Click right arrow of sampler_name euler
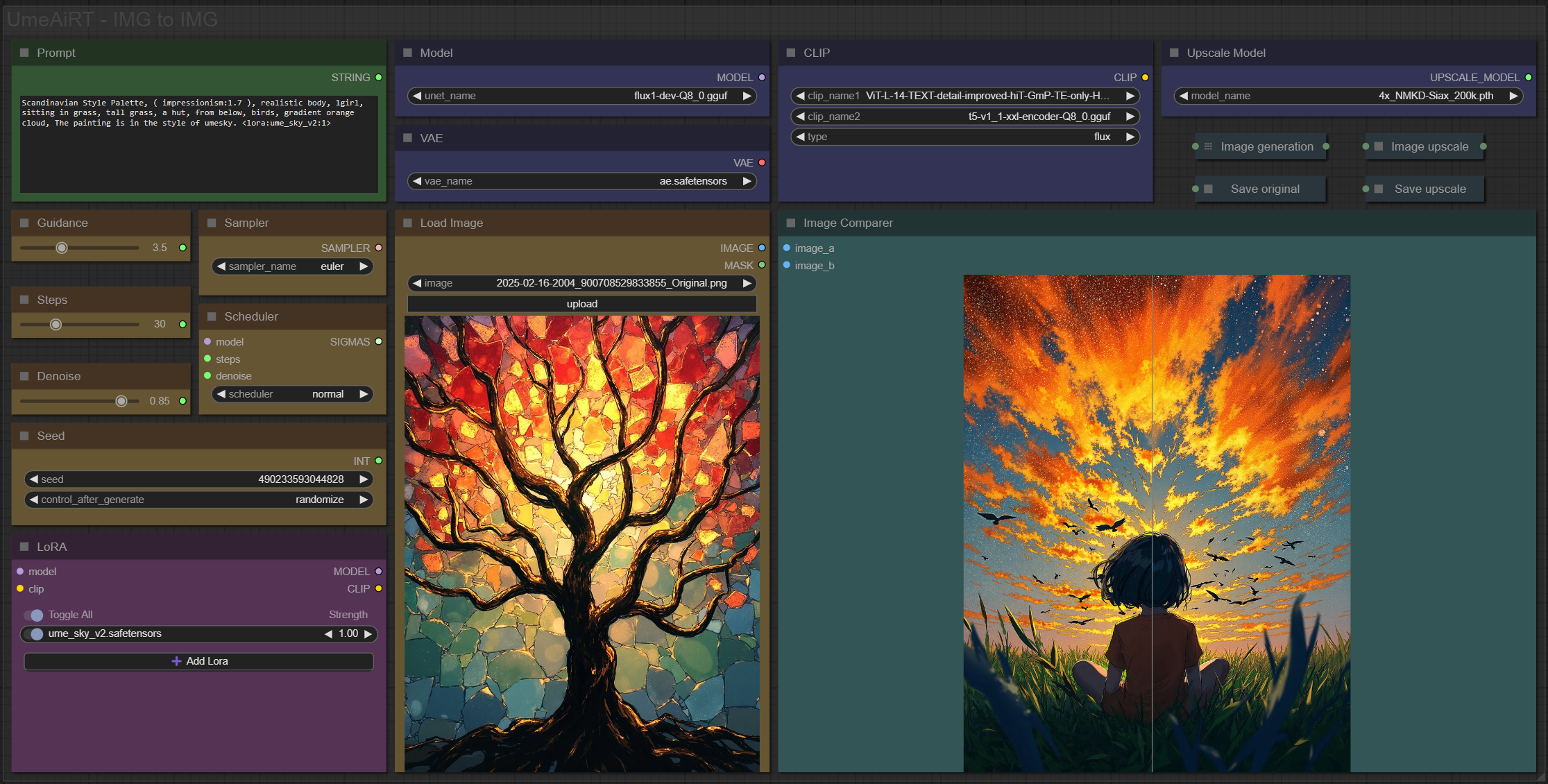This screenshot has height=784, width=1548. pos(363,266)
